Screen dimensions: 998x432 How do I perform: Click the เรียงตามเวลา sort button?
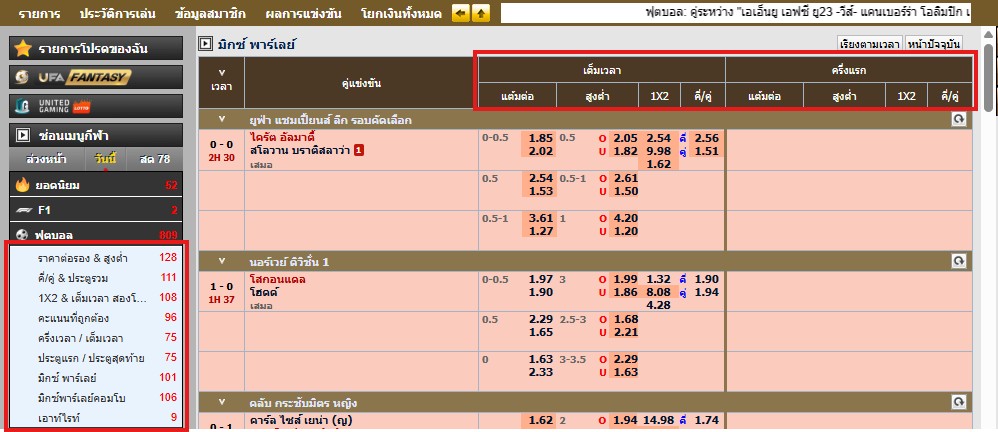click(869, 44)
